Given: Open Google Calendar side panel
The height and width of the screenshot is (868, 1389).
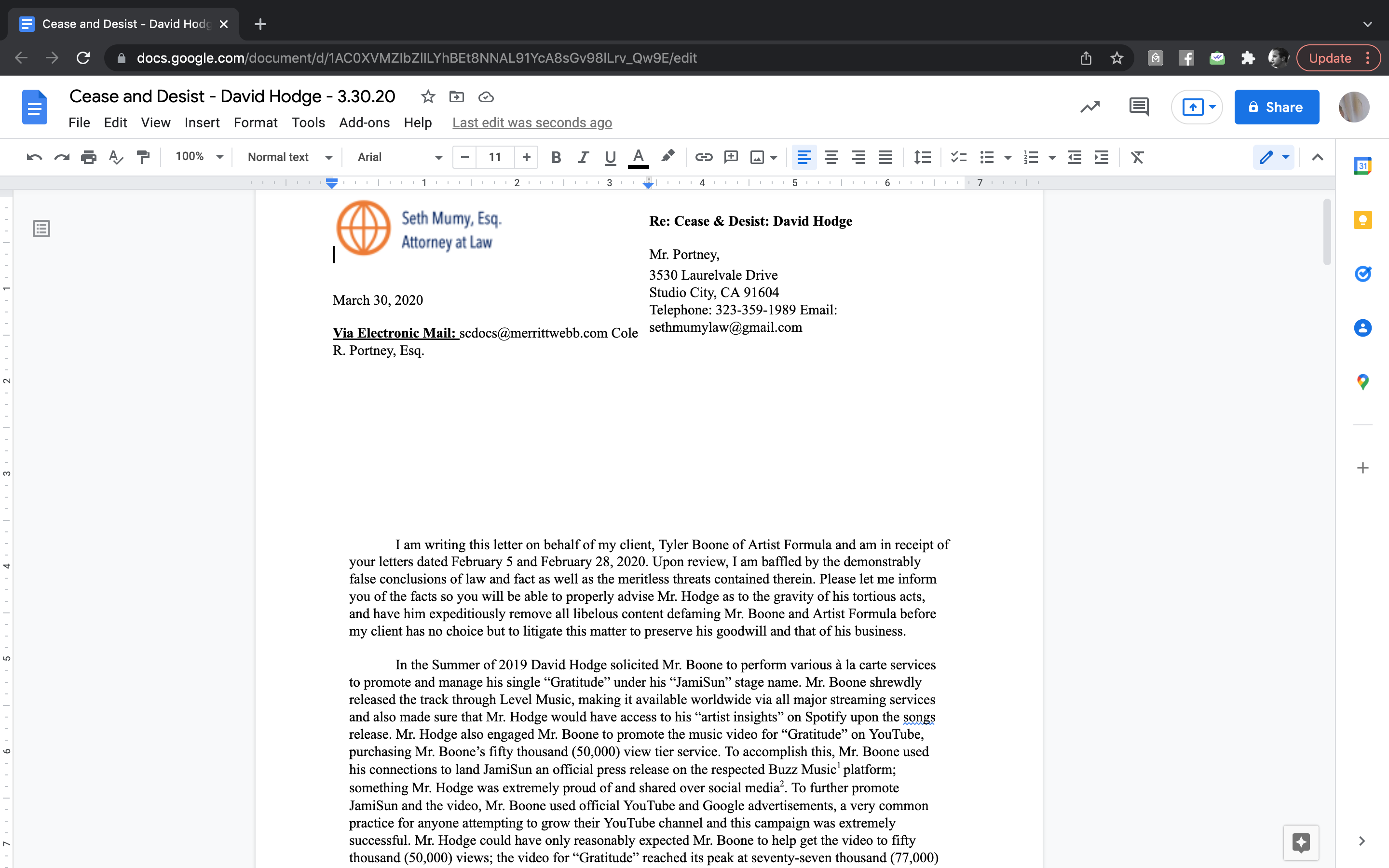Looking at the screenshot, I should pyautogui.click(x=1362, y=166).
